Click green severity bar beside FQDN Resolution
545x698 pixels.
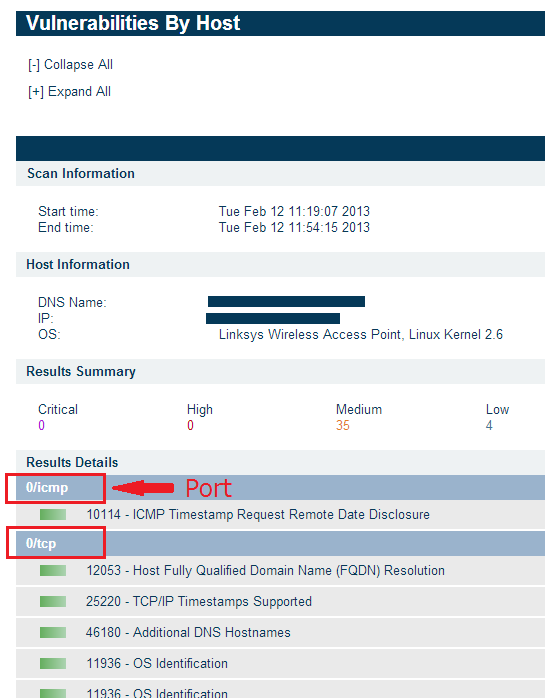click(53, 571)
